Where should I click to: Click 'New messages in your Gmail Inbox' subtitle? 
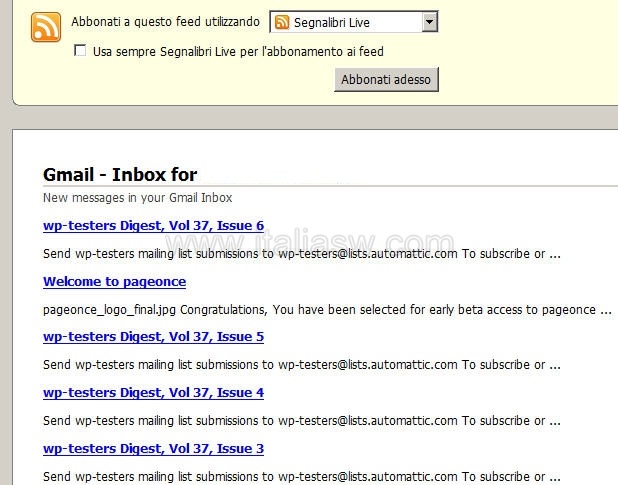138,197
